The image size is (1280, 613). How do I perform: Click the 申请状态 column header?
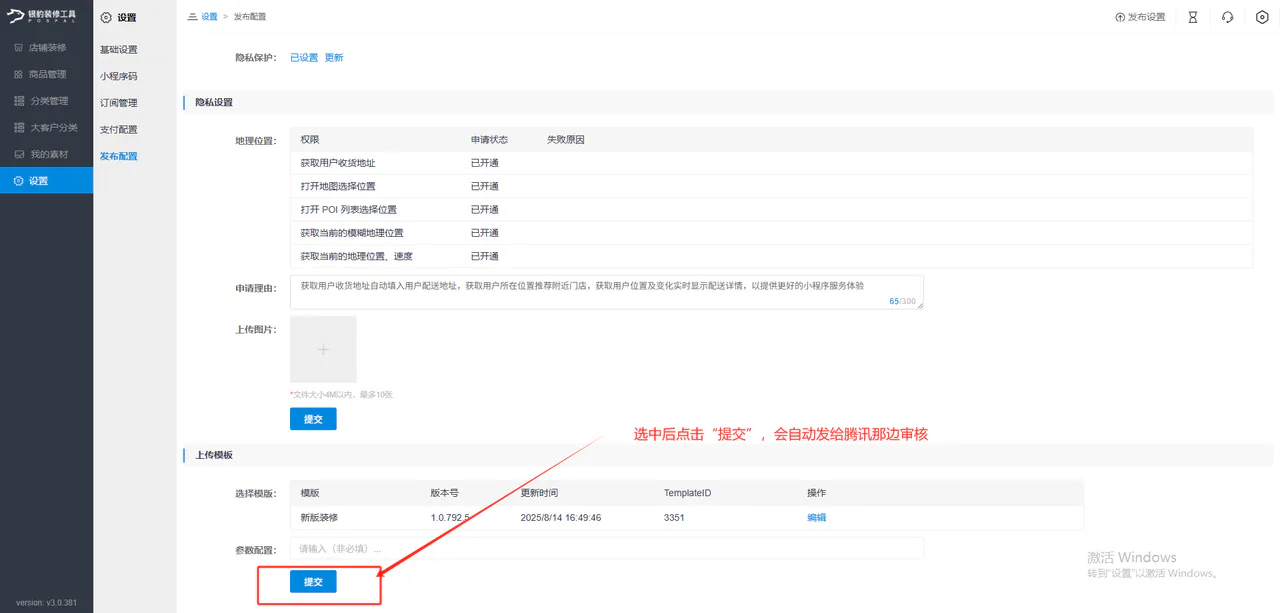tap(490, 140)
